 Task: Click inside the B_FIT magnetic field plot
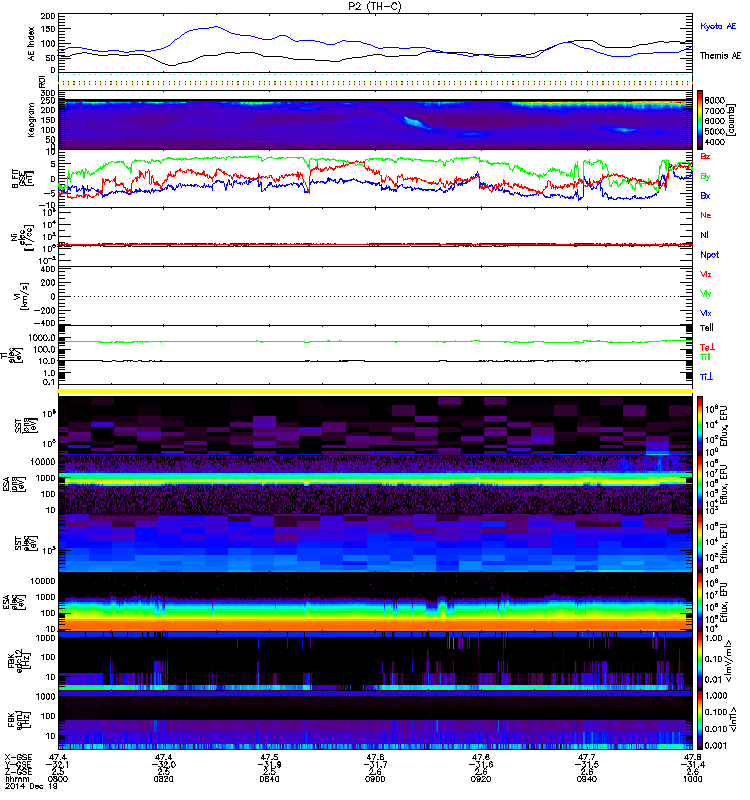point(375,179)
